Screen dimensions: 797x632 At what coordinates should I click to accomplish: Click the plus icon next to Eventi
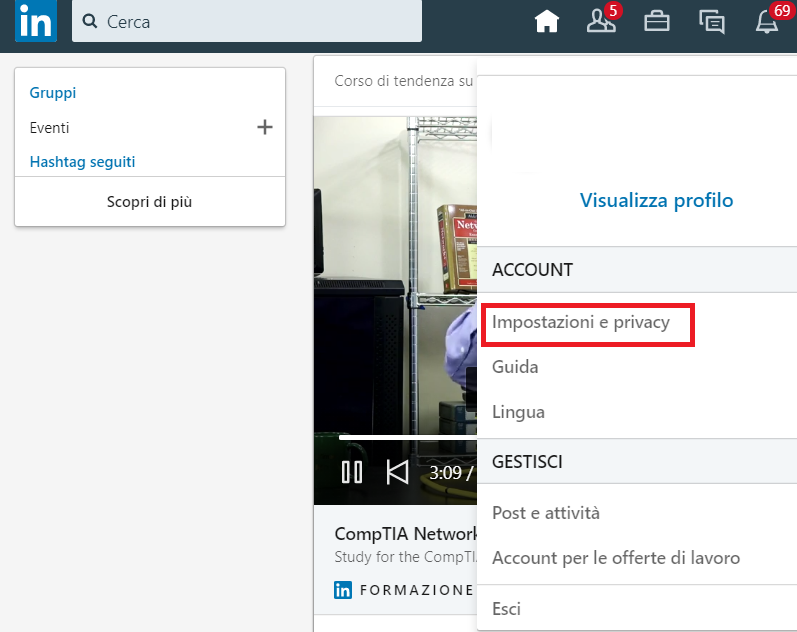(x=264, y=127)
